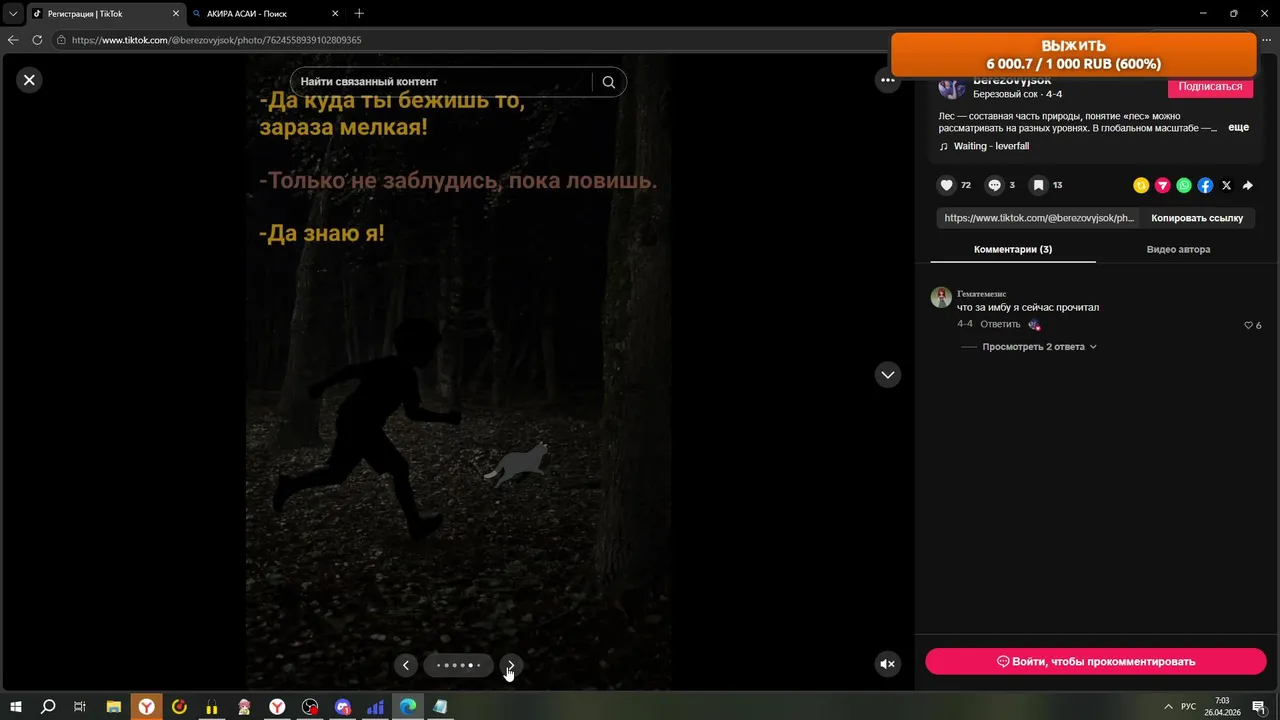
Task: Expand description with еще
Action: (x=1238, y=128)
